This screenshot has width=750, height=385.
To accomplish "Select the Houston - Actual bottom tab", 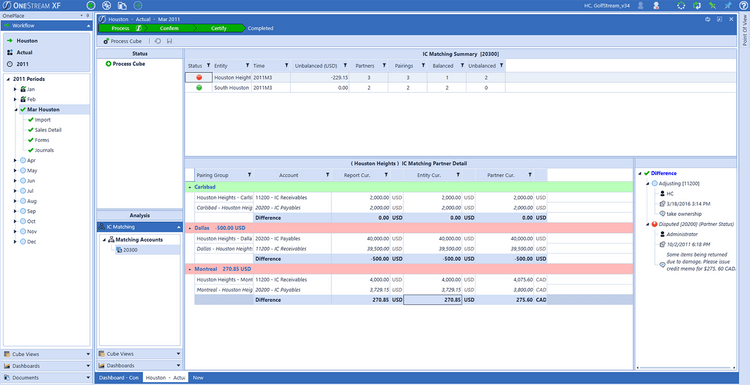I will [x=165, y=378].
